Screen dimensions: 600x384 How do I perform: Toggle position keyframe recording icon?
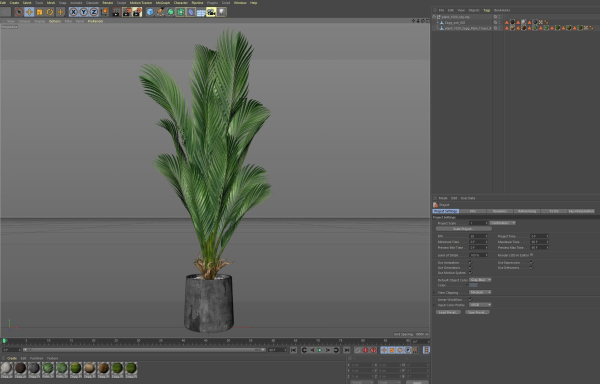coord(384,350)
